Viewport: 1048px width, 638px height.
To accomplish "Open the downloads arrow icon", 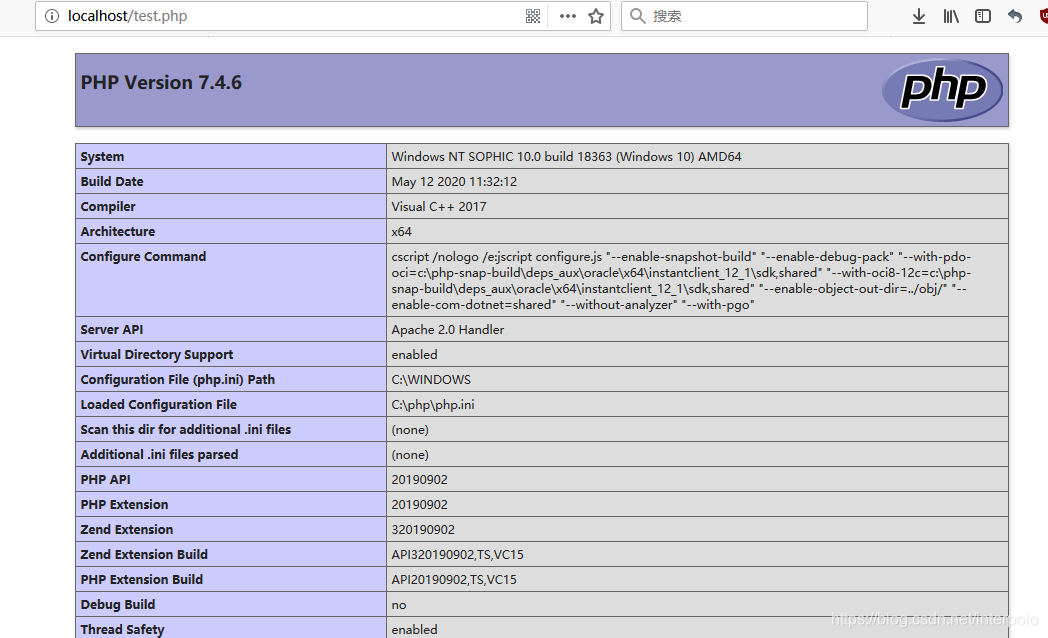I will (919, 16).
